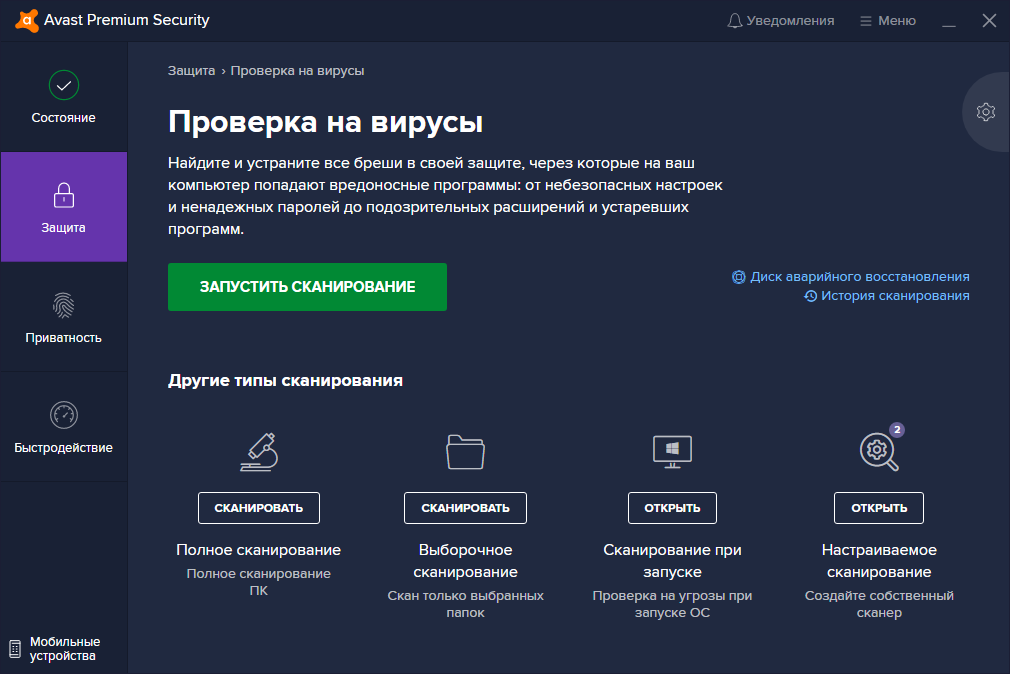
Task: Click the Сканирование при запуске title
Action: [x=672, y=561]
